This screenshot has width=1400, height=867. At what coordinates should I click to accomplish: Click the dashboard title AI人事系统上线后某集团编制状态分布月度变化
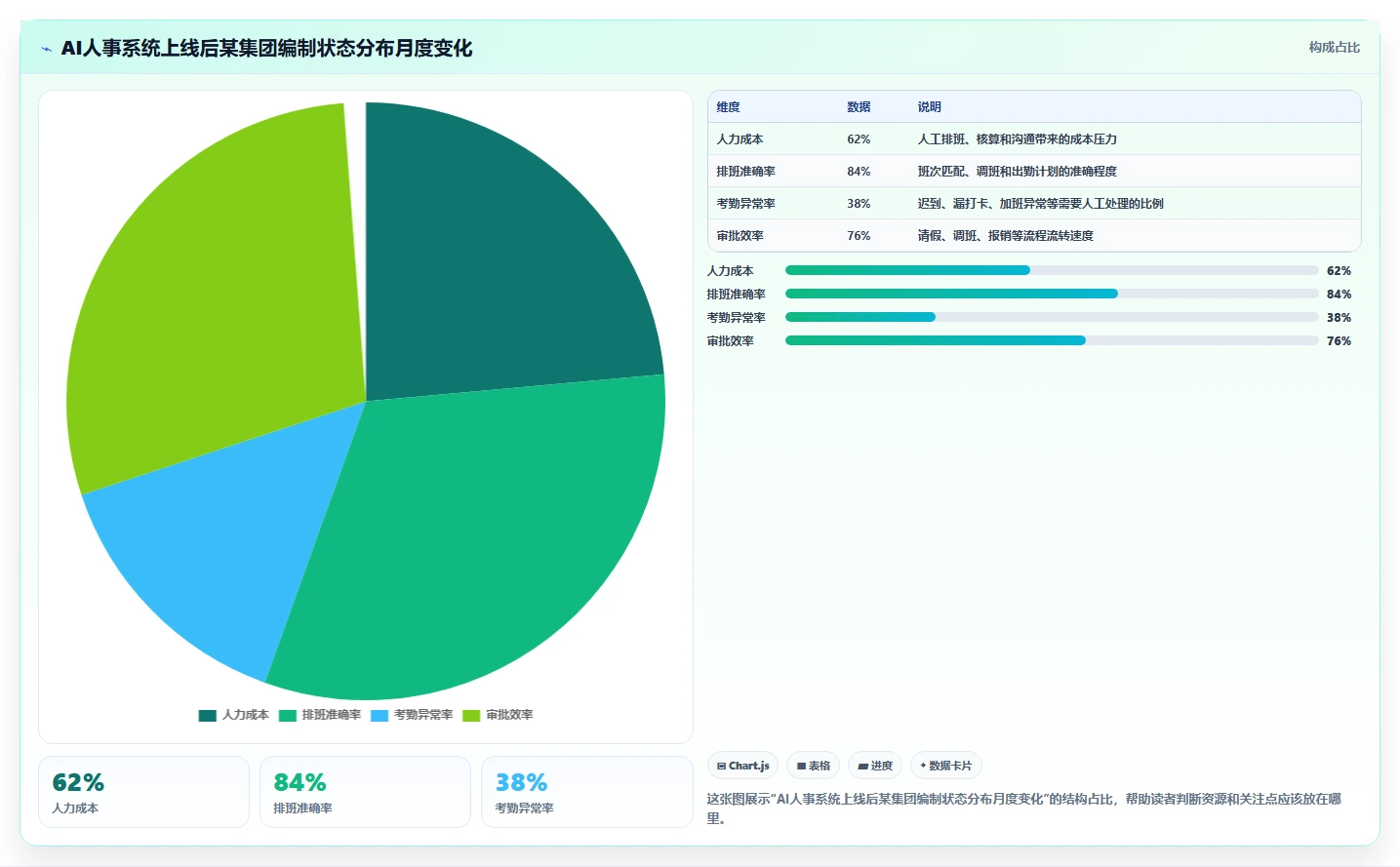pos(266,48)
